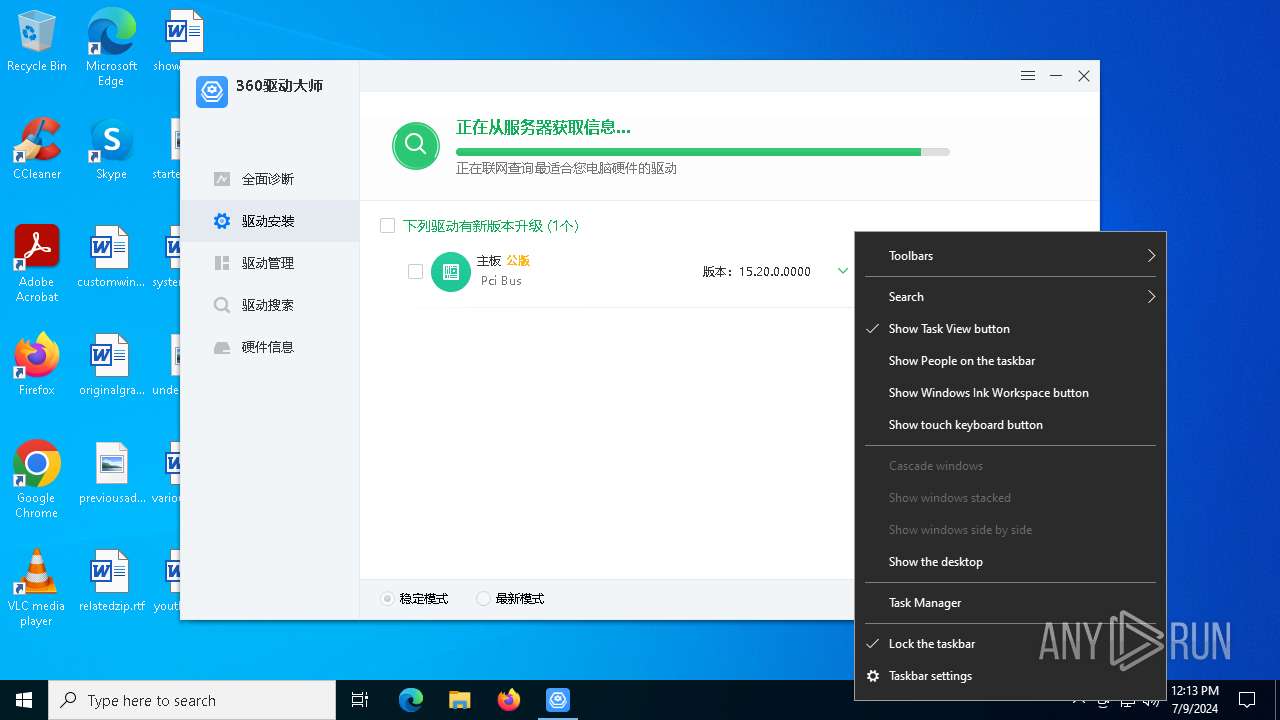Viewport: 1280px width, 720px height.
Task: Select the previousad image file icon
Action: click(111, 474)
